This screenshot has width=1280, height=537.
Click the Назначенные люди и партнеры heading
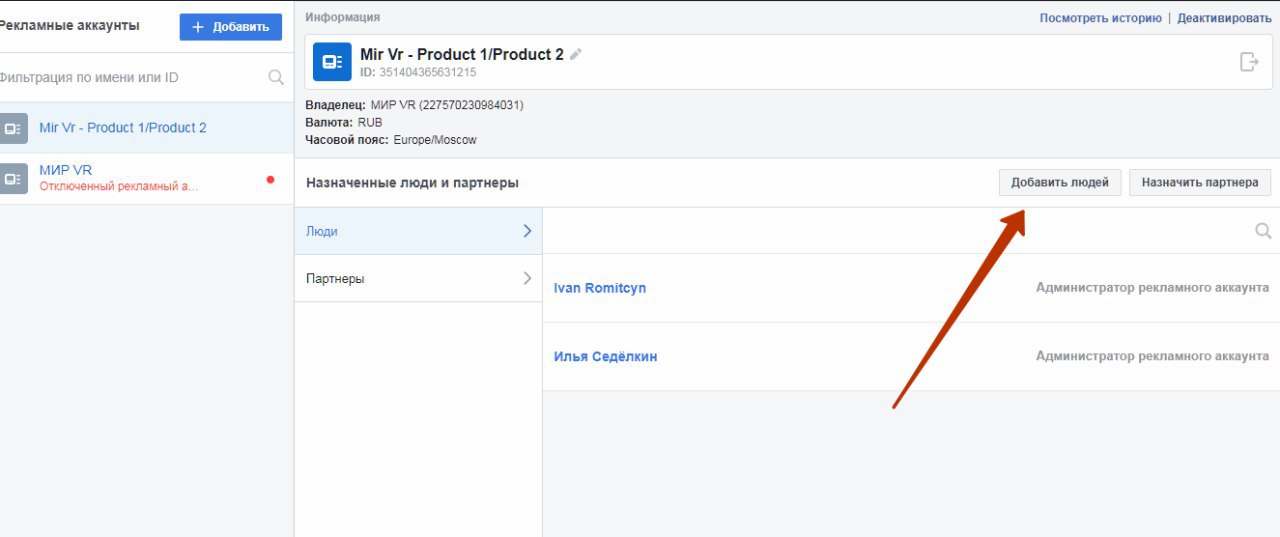pyautogui.click(x=412, y=183)
